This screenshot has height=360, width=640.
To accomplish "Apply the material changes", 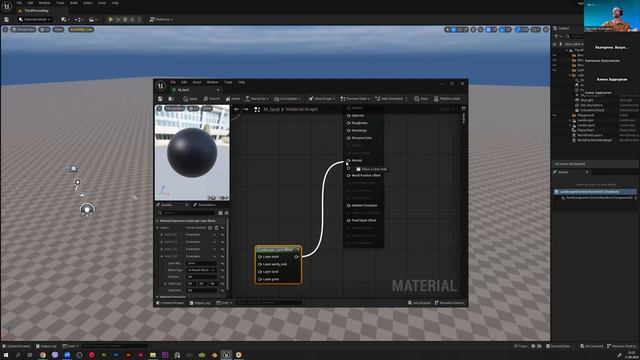I will [190, 99].
